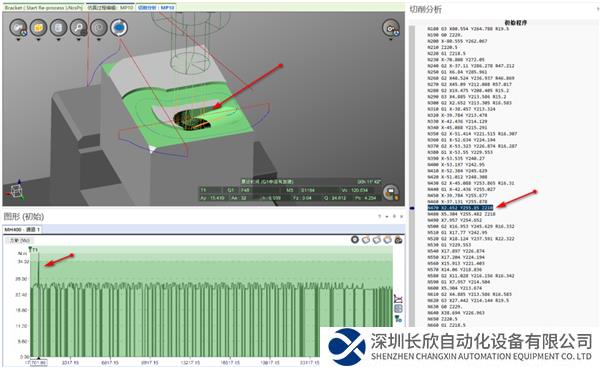Screen dimensions: 600x367
Task: Click the bottom icon right of the chart
Action: pyautogui.click(x=398, y=318)
